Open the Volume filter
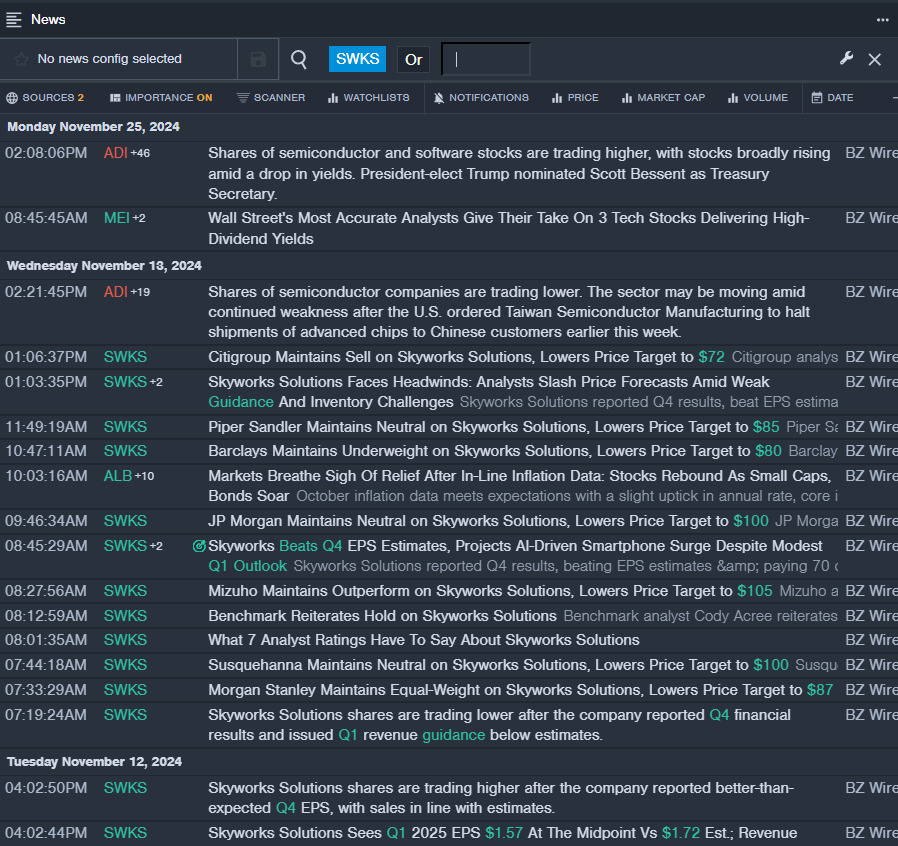898x846 pixels. pos(757,98)
